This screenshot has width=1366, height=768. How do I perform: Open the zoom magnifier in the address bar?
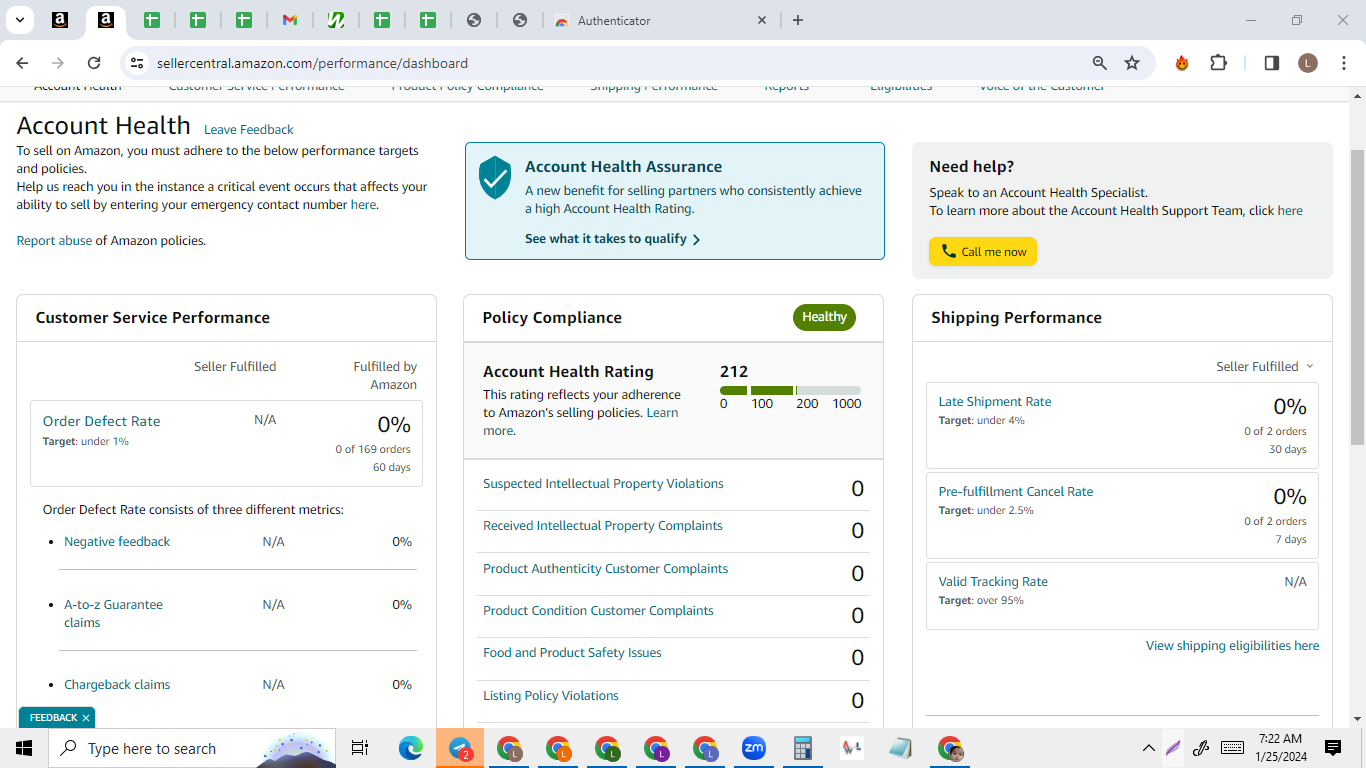point(1100,63)
